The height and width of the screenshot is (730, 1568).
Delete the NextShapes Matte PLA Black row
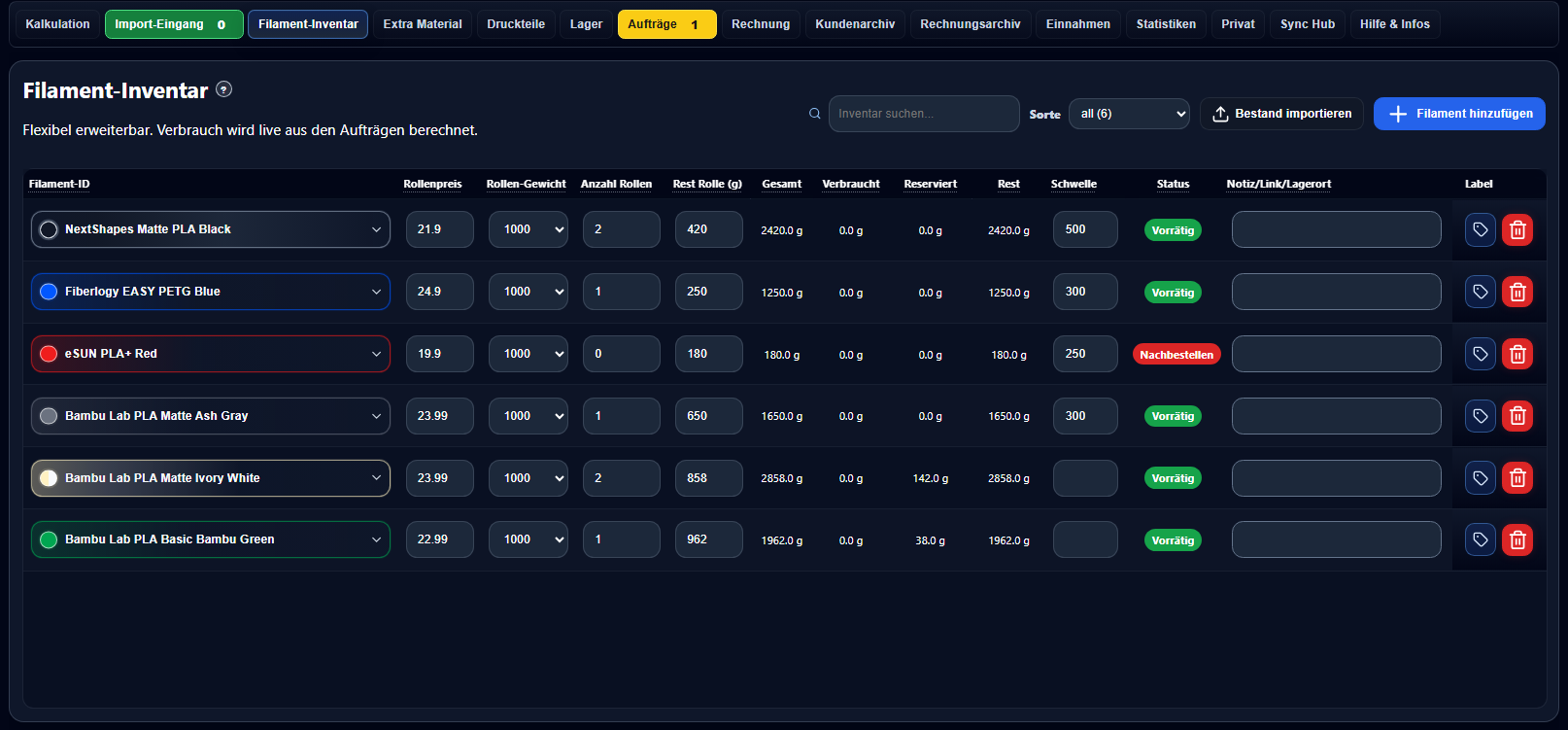[1517, 230]
